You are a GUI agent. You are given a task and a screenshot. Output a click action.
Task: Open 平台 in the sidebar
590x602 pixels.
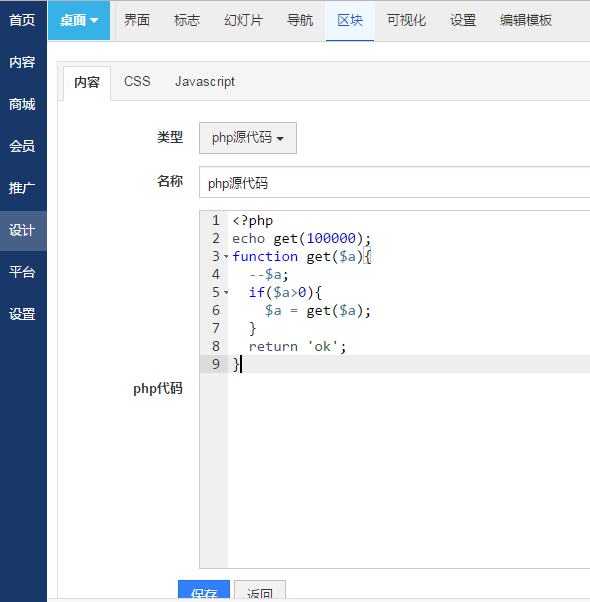[x=23, y=272]
